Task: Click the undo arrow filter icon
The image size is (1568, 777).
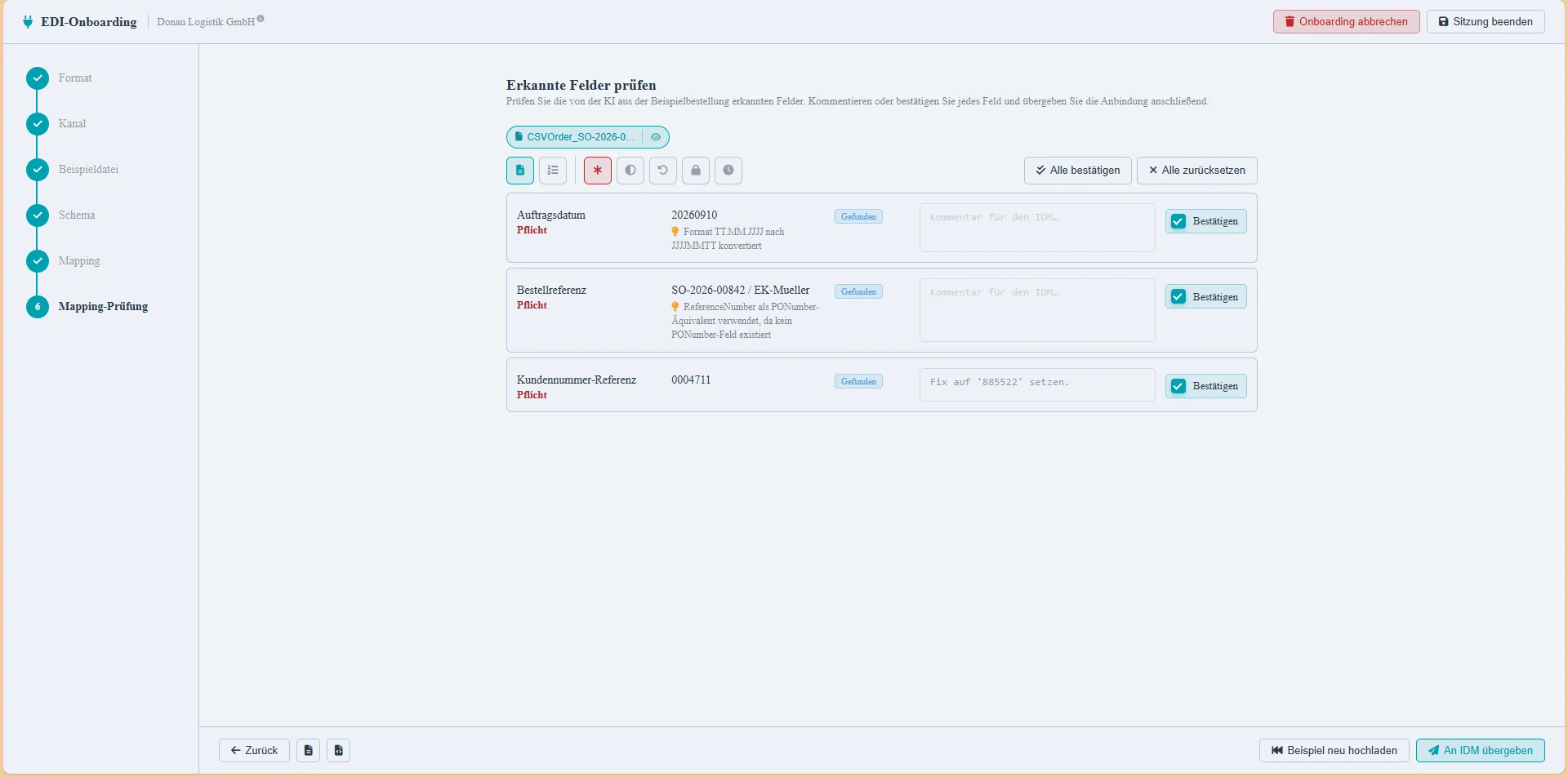Action: coord(663,171)
